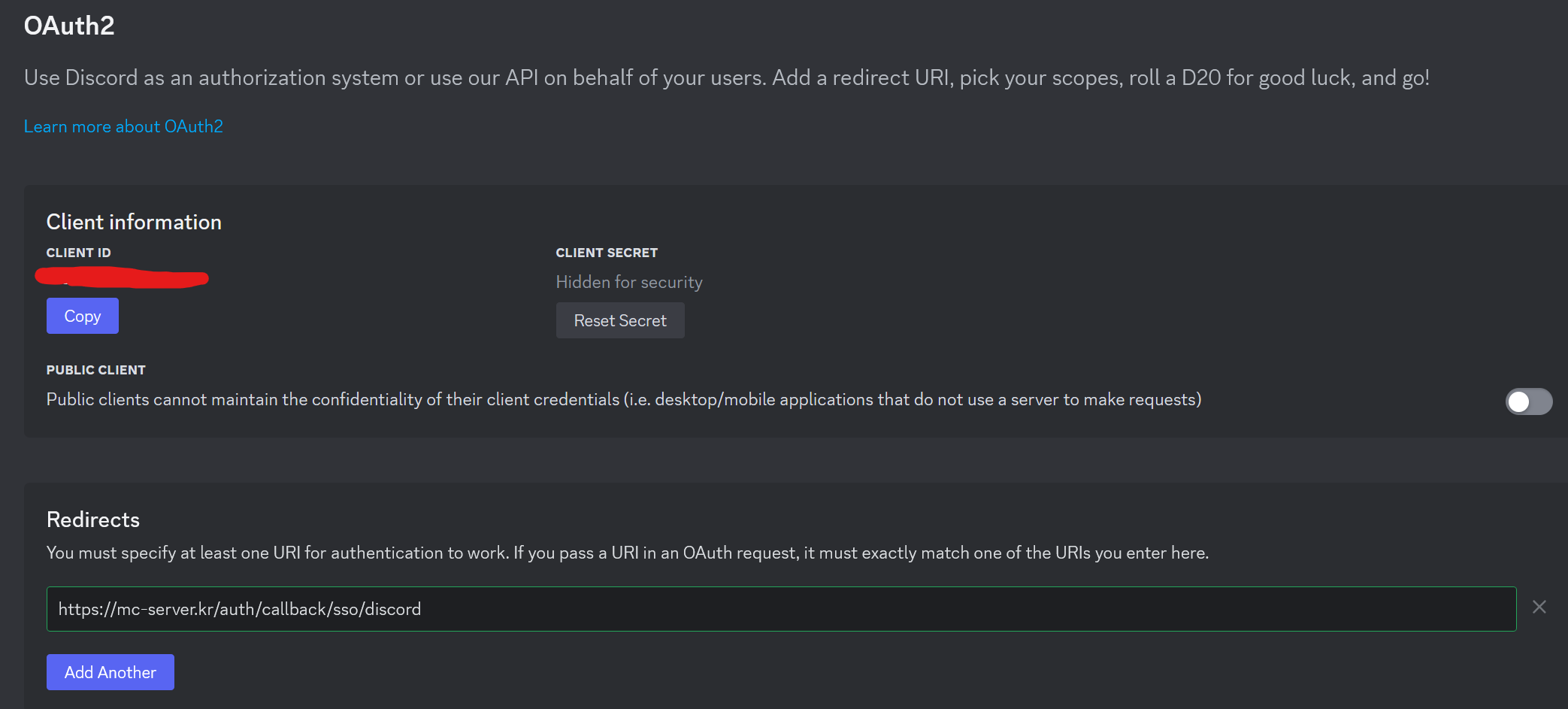Copy the Client ID

coord(82,315)
